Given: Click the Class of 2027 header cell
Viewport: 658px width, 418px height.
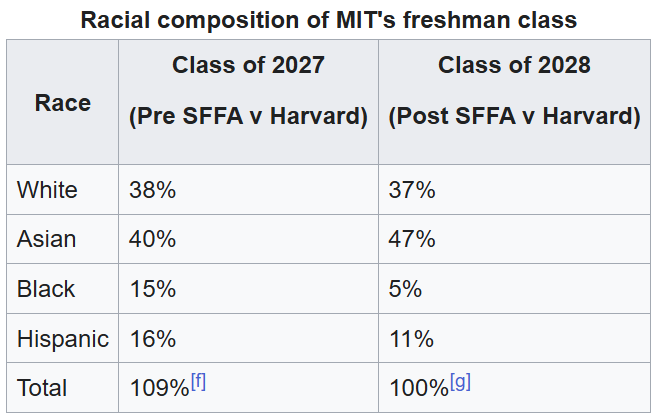Looking at the screenshot, I should click(x=248, y=102).
